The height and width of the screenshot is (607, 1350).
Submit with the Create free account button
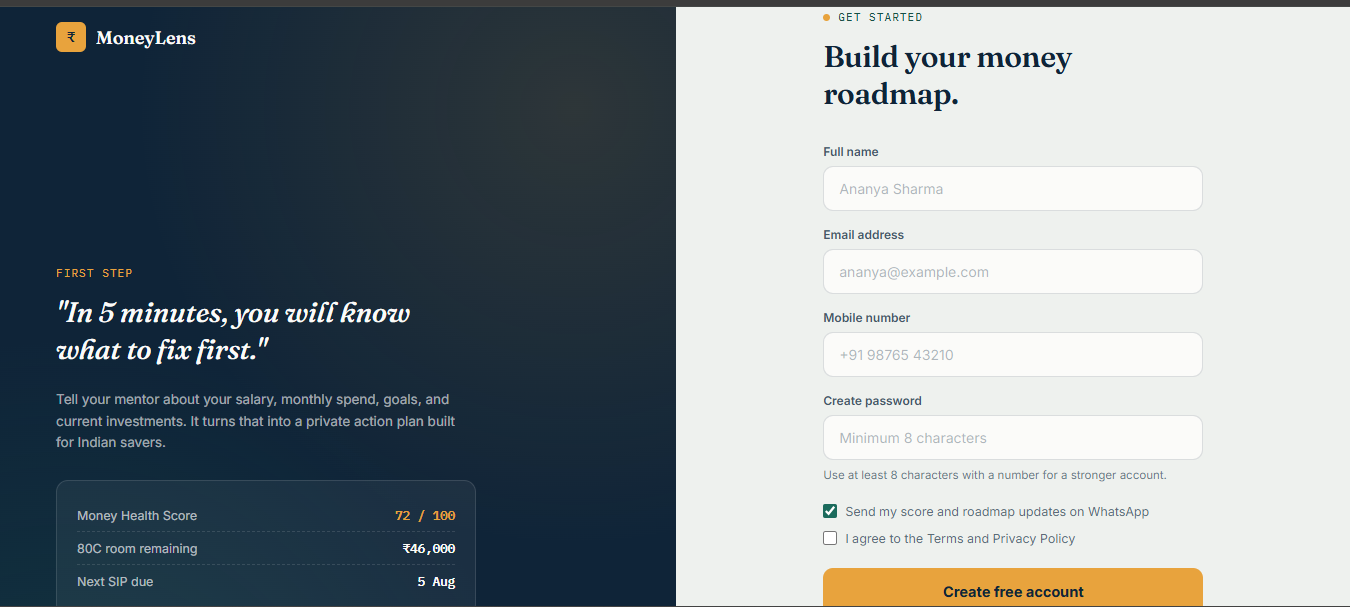pos(1013,588)
